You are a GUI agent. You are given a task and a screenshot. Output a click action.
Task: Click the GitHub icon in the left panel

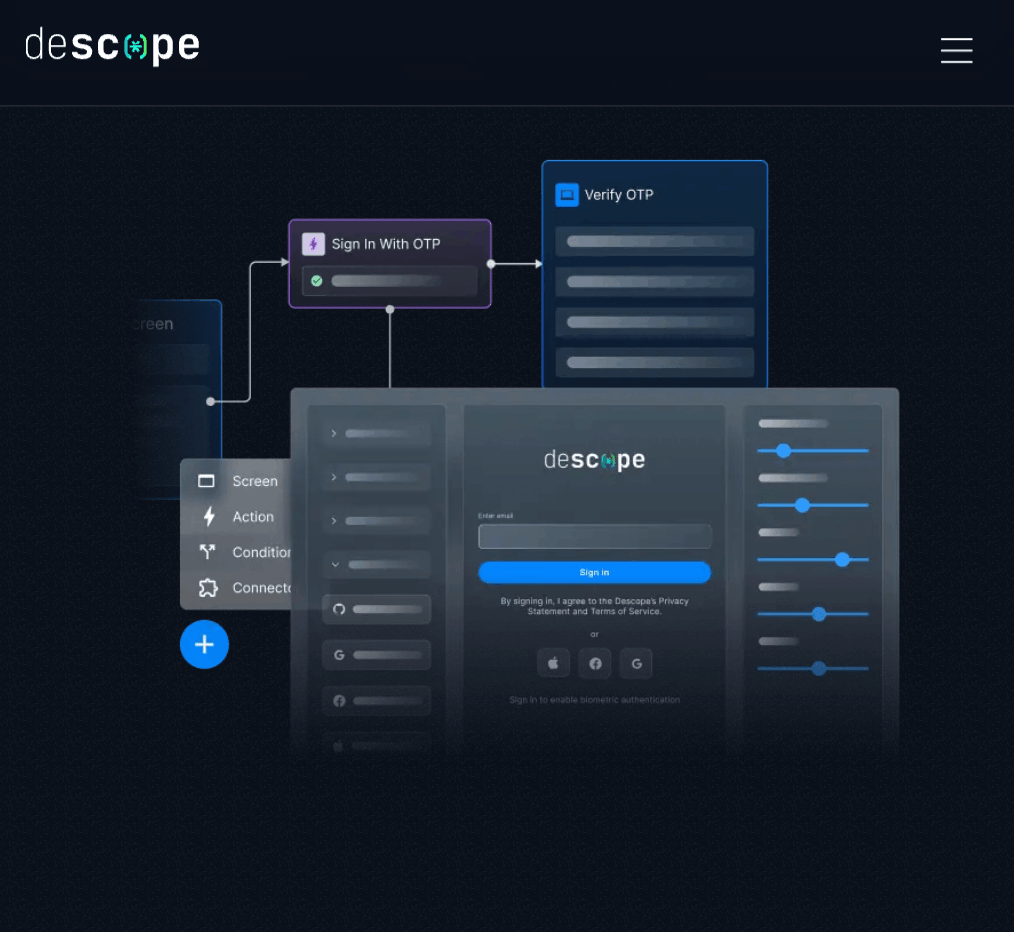click(339, 609)
